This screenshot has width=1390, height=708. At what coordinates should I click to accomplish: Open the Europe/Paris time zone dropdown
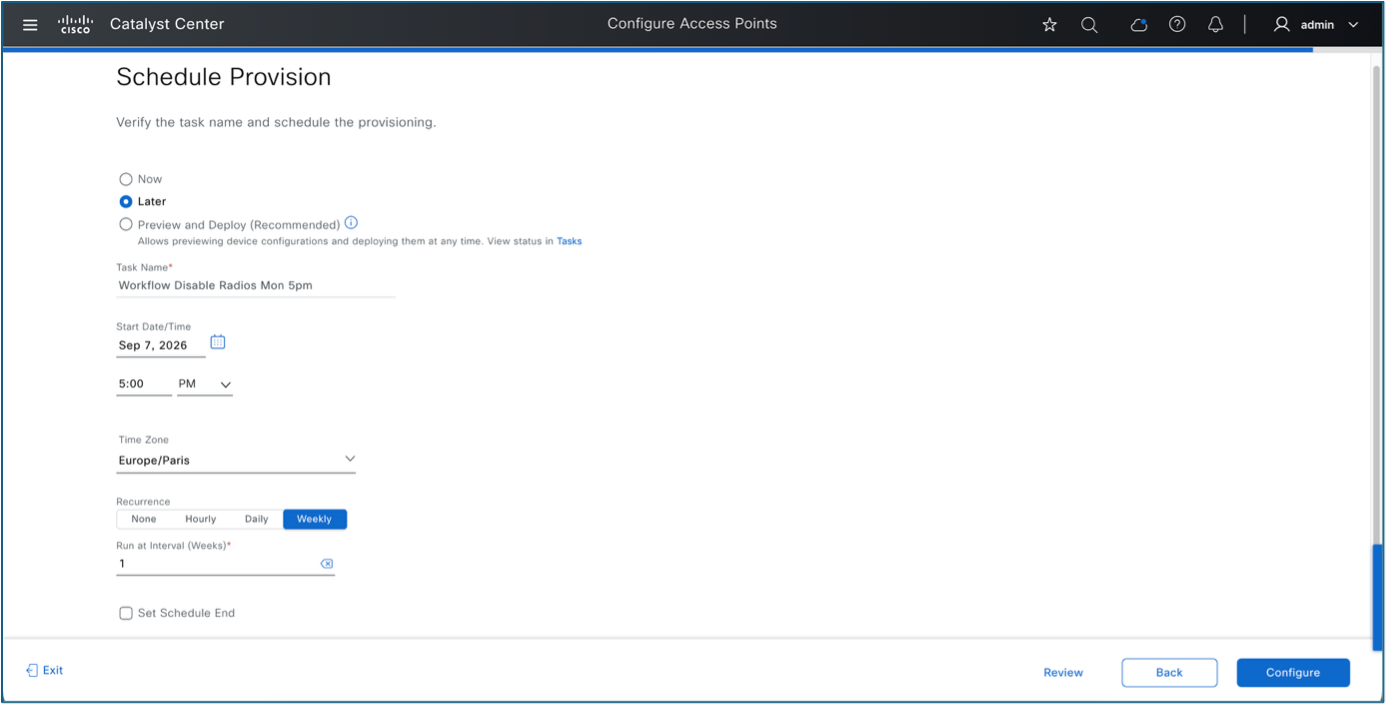pyautogui.click(x=236, y=460)
